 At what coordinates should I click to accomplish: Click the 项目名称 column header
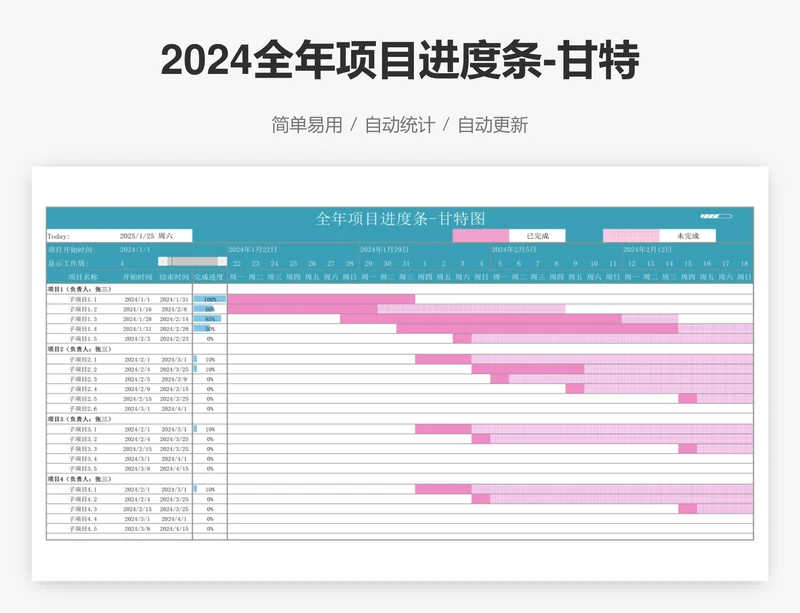[83, 277]
